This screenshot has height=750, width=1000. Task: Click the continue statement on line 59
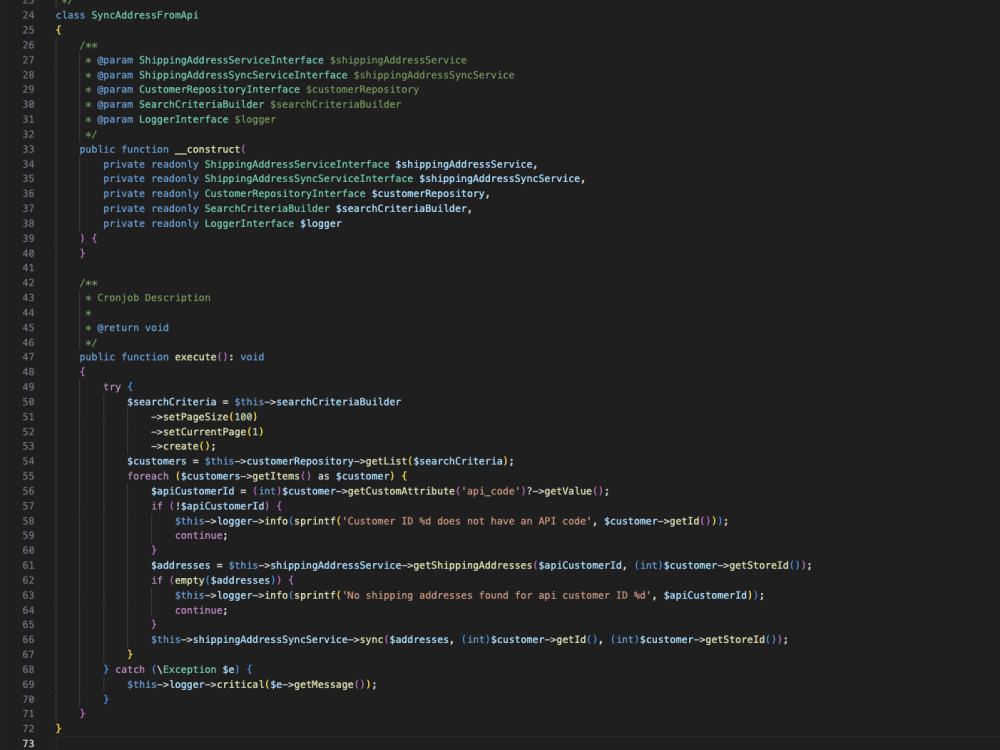tap(201, 536)
